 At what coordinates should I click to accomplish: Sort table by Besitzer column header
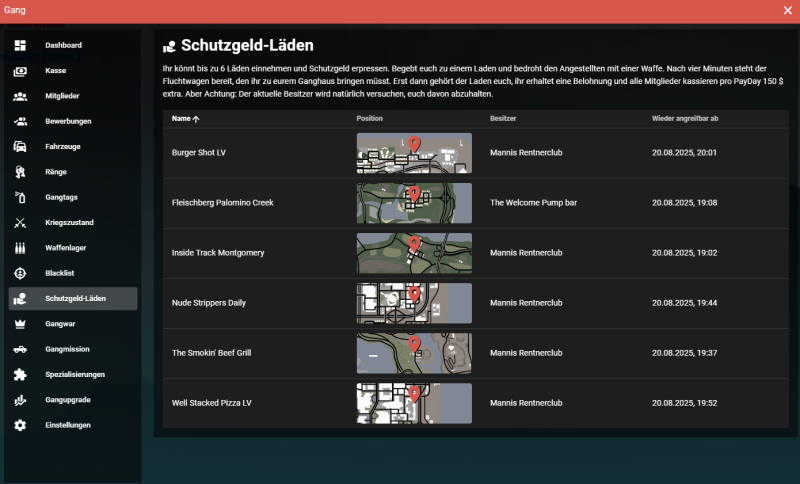(x=503, y=118)
